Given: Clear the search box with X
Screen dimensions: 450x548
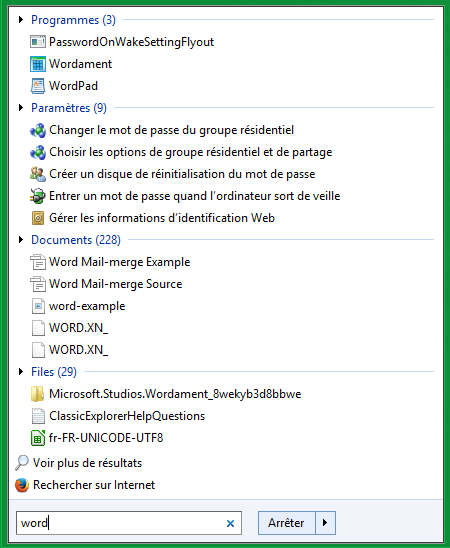Looking at the screenshot, I should [x=230, y=523].
